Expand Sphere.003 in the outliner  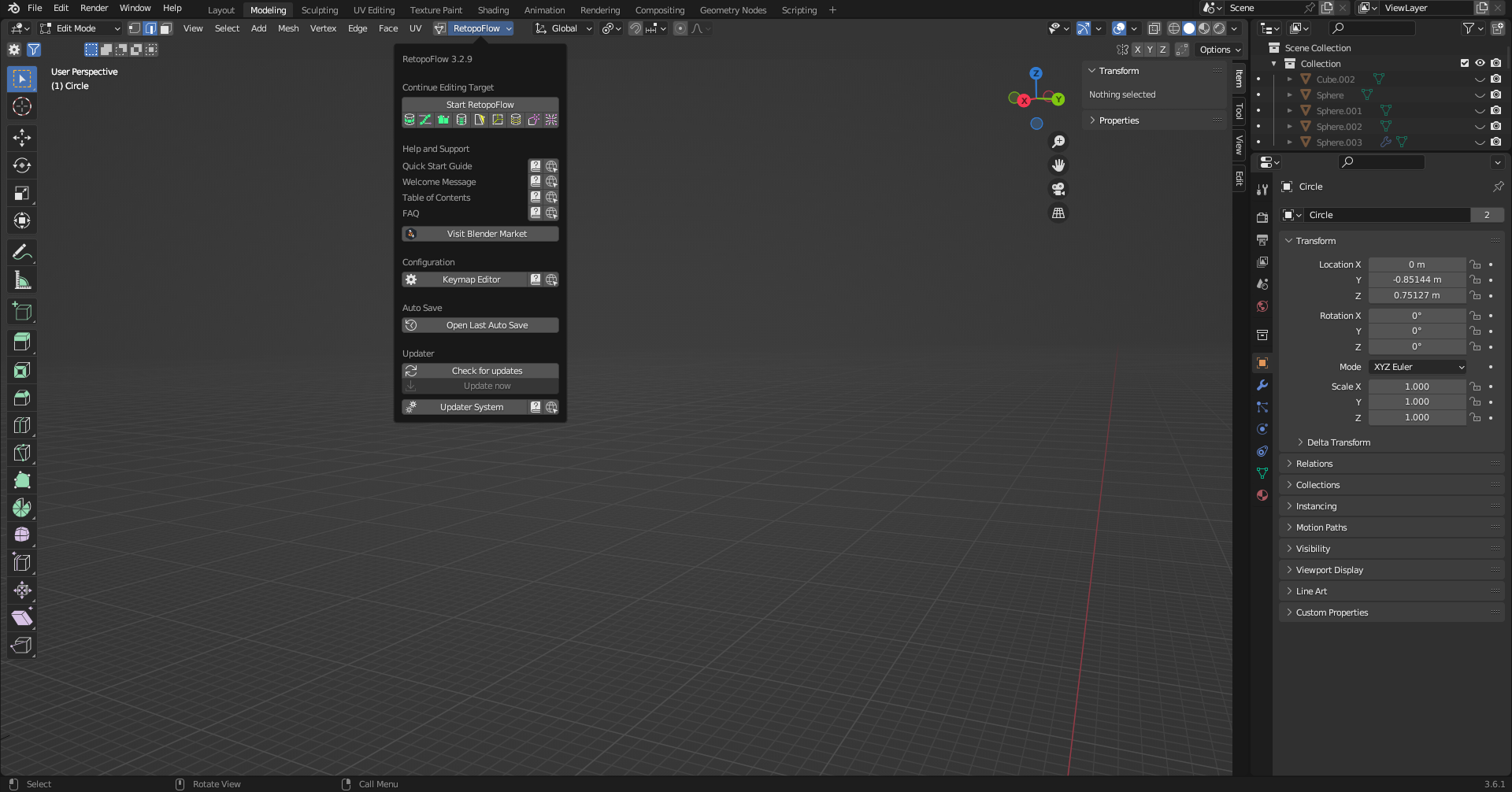point(1290,142)
